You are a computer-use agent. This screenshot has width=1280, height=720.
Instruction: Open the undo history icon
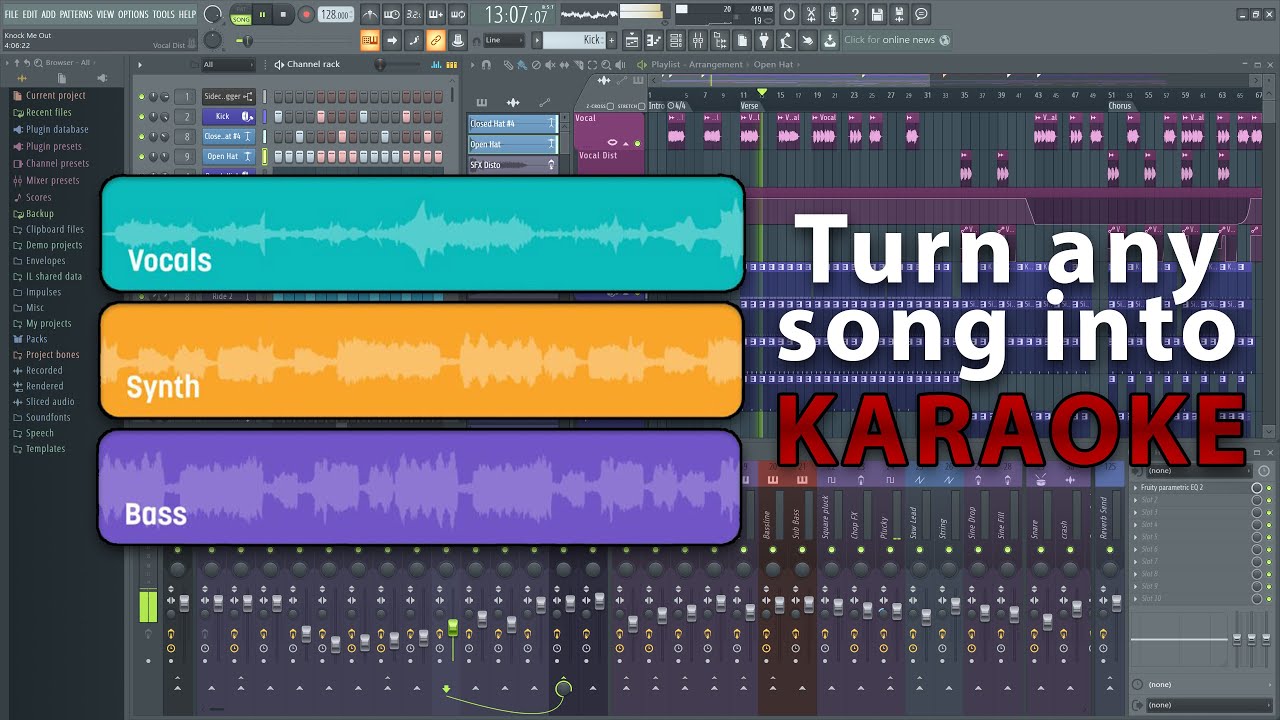click(789, 14)
